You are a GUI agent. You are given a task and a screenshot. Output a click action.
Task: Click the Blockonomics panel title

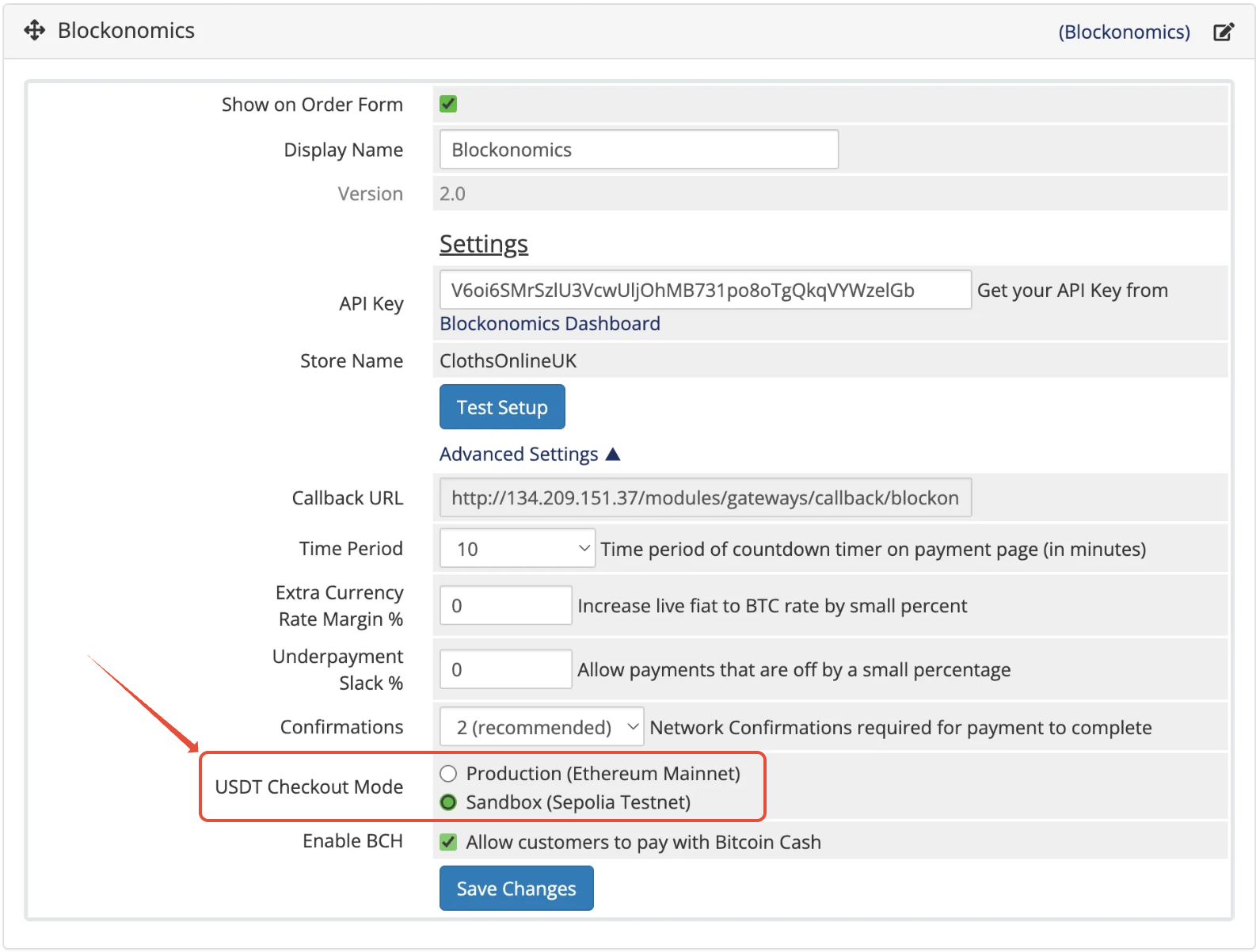(126, 30)
